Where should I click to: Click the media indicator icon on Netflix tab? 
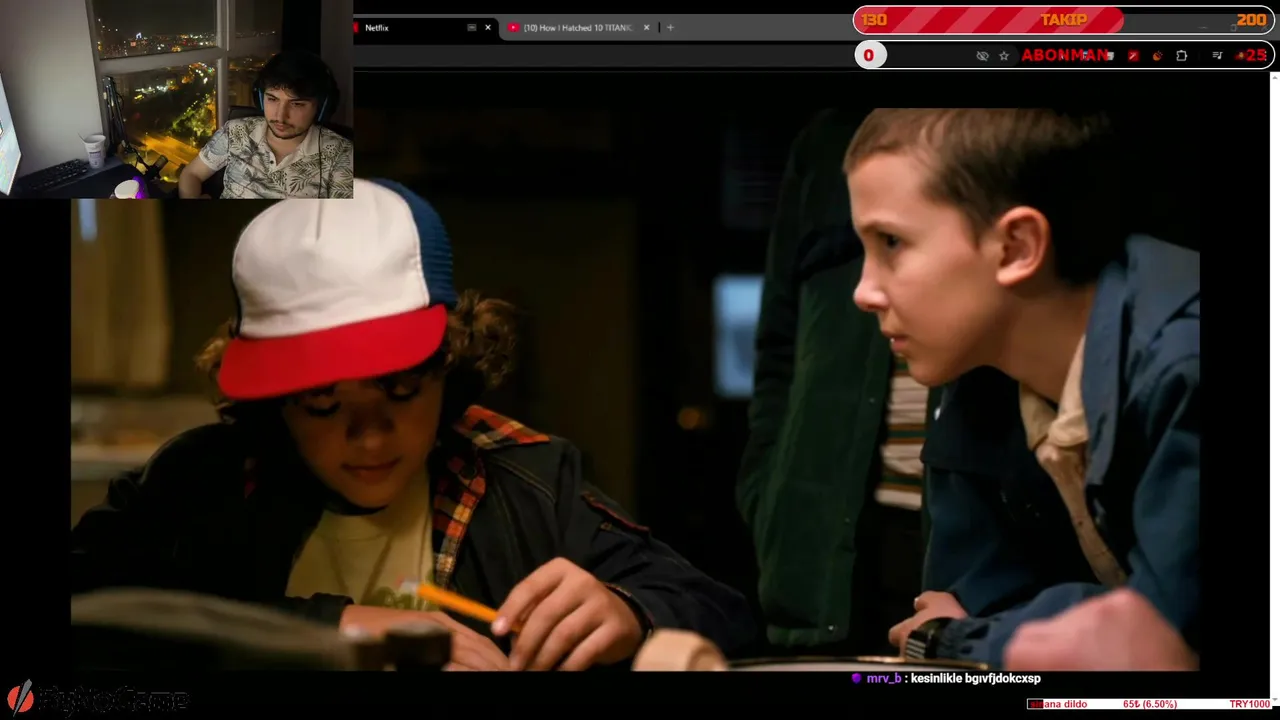472,28
